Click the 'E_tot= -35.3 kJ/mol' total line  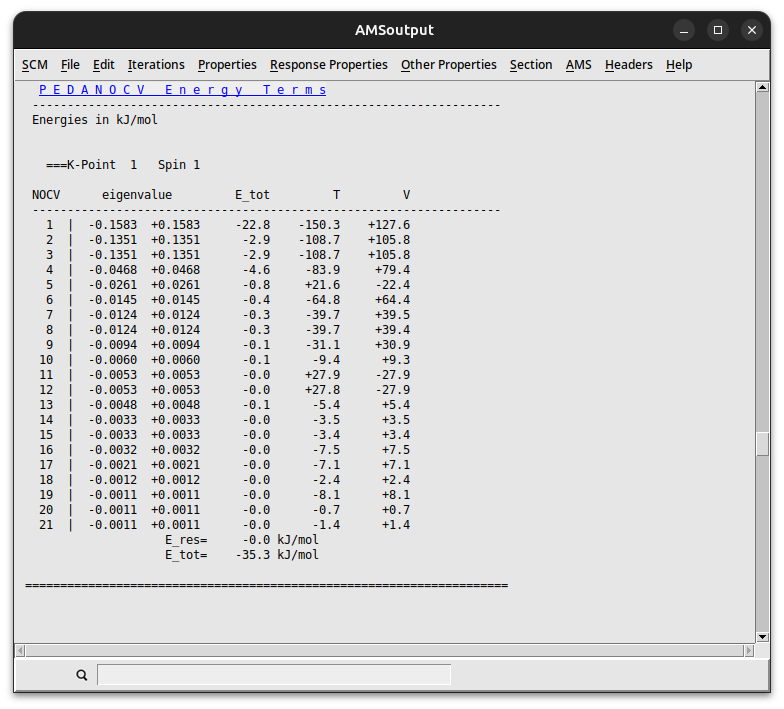click(242, 555)
